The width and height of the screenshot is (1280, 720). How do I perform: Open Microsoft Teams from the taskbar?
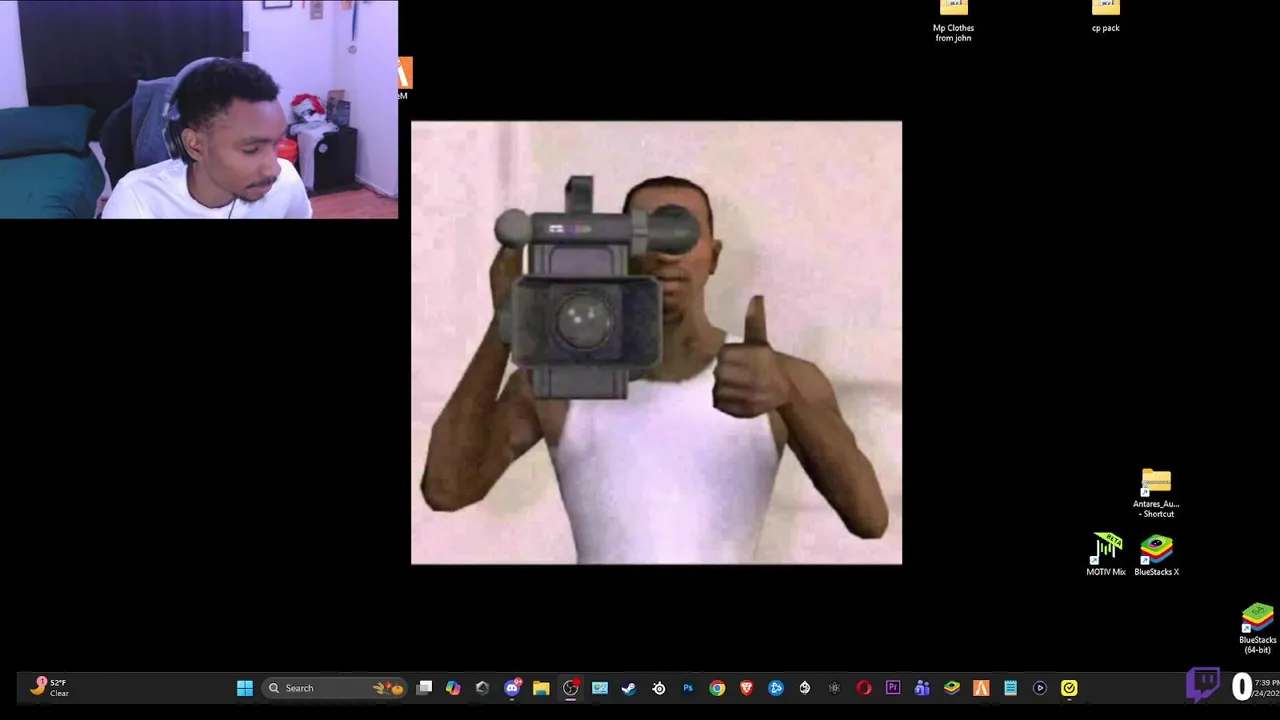point(922,688)
